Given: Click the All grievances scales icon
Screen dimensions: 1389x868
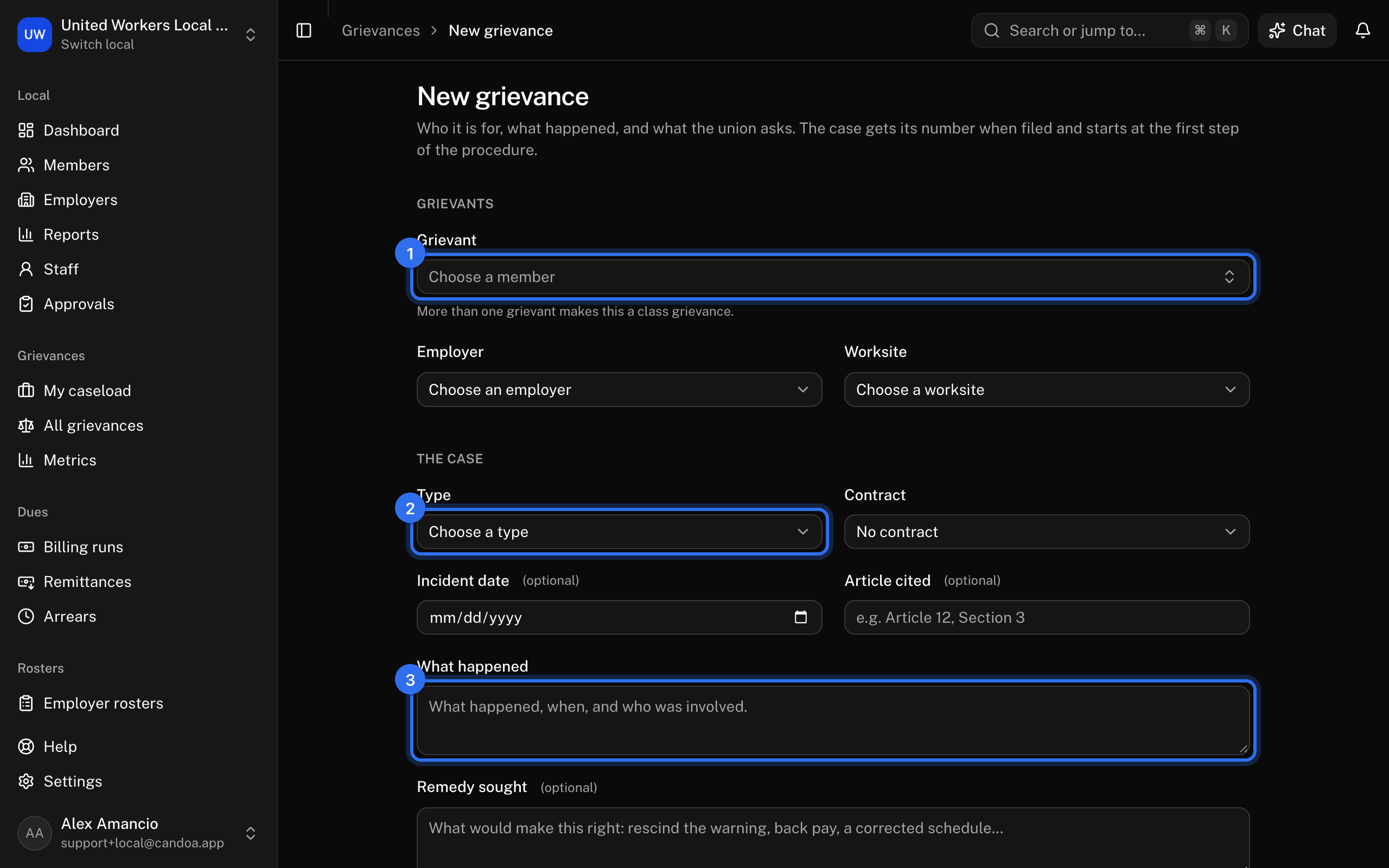Looking at the screenshot, I should tap(26, 425).
